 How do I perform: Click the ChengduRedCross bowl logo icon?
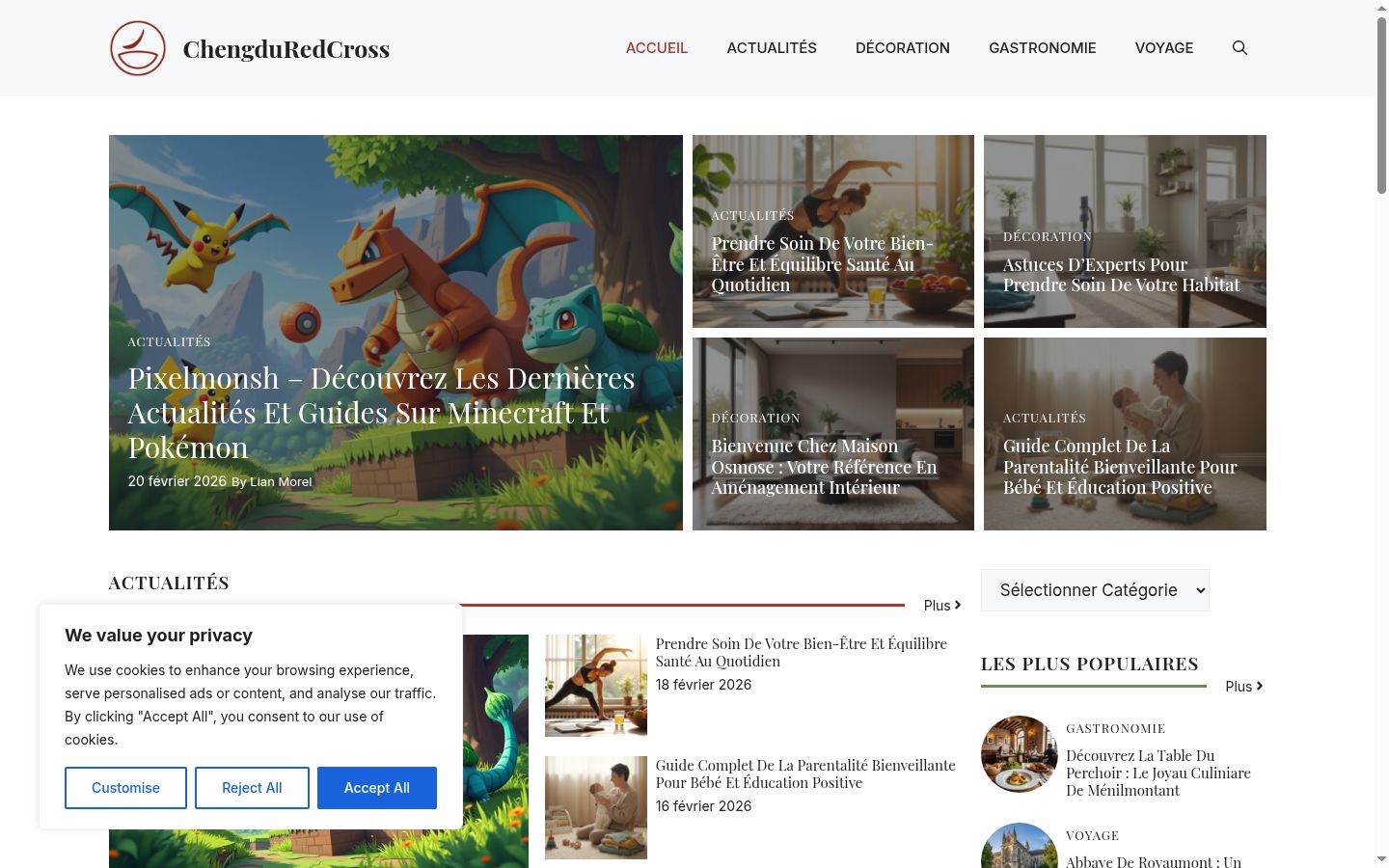tap(138, 48)
